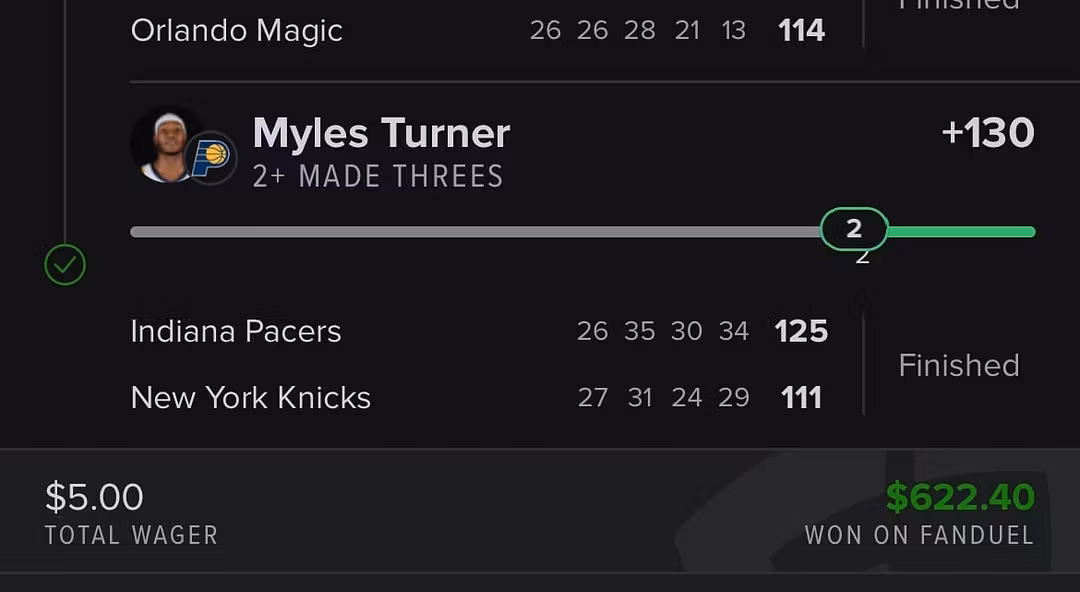
Task: Select the 2+ MADE THREES label
Action: [378, 177]
